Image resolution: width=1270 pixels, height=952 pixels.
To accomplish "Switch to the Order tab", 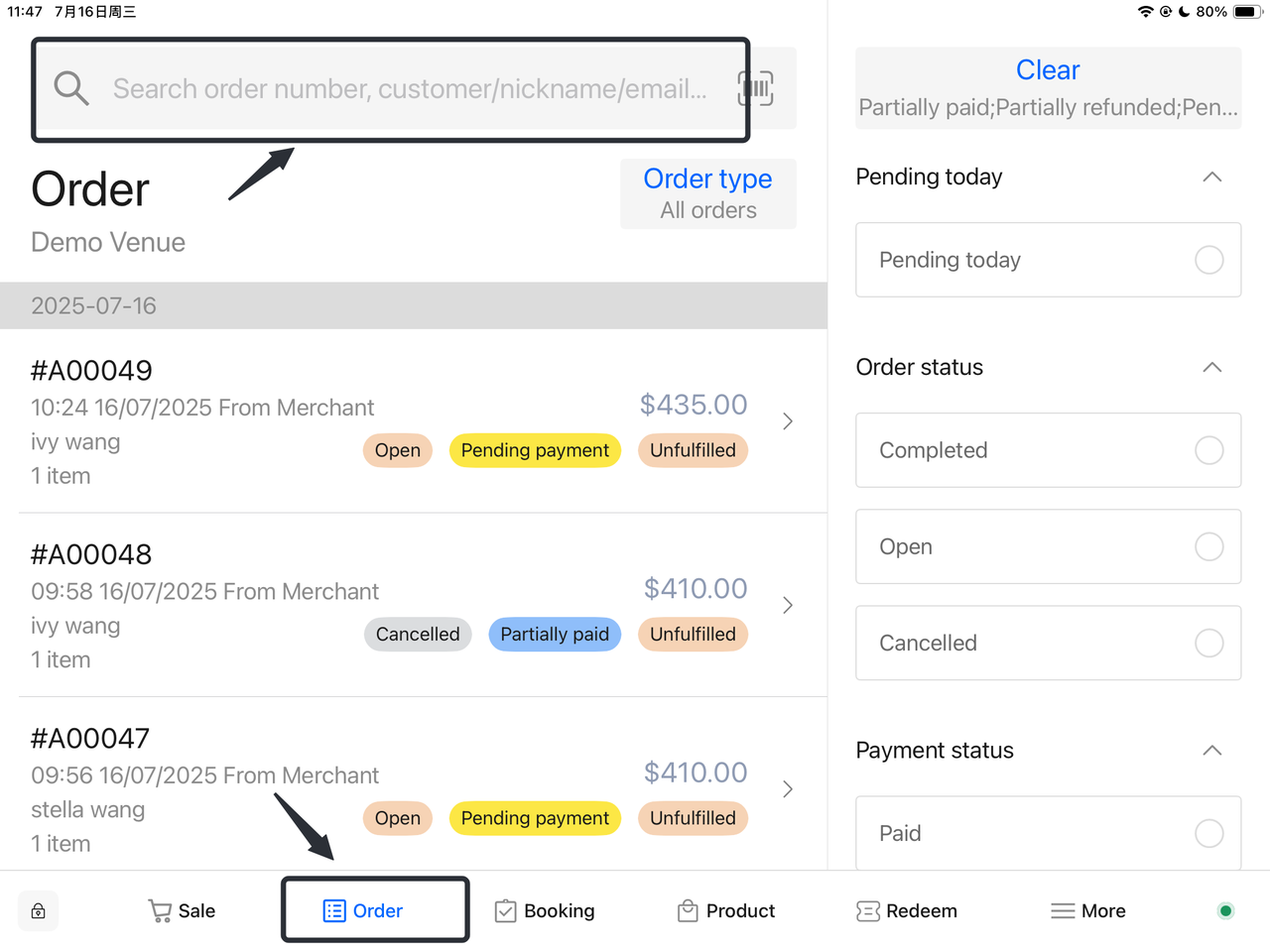I will click(364, 911).
